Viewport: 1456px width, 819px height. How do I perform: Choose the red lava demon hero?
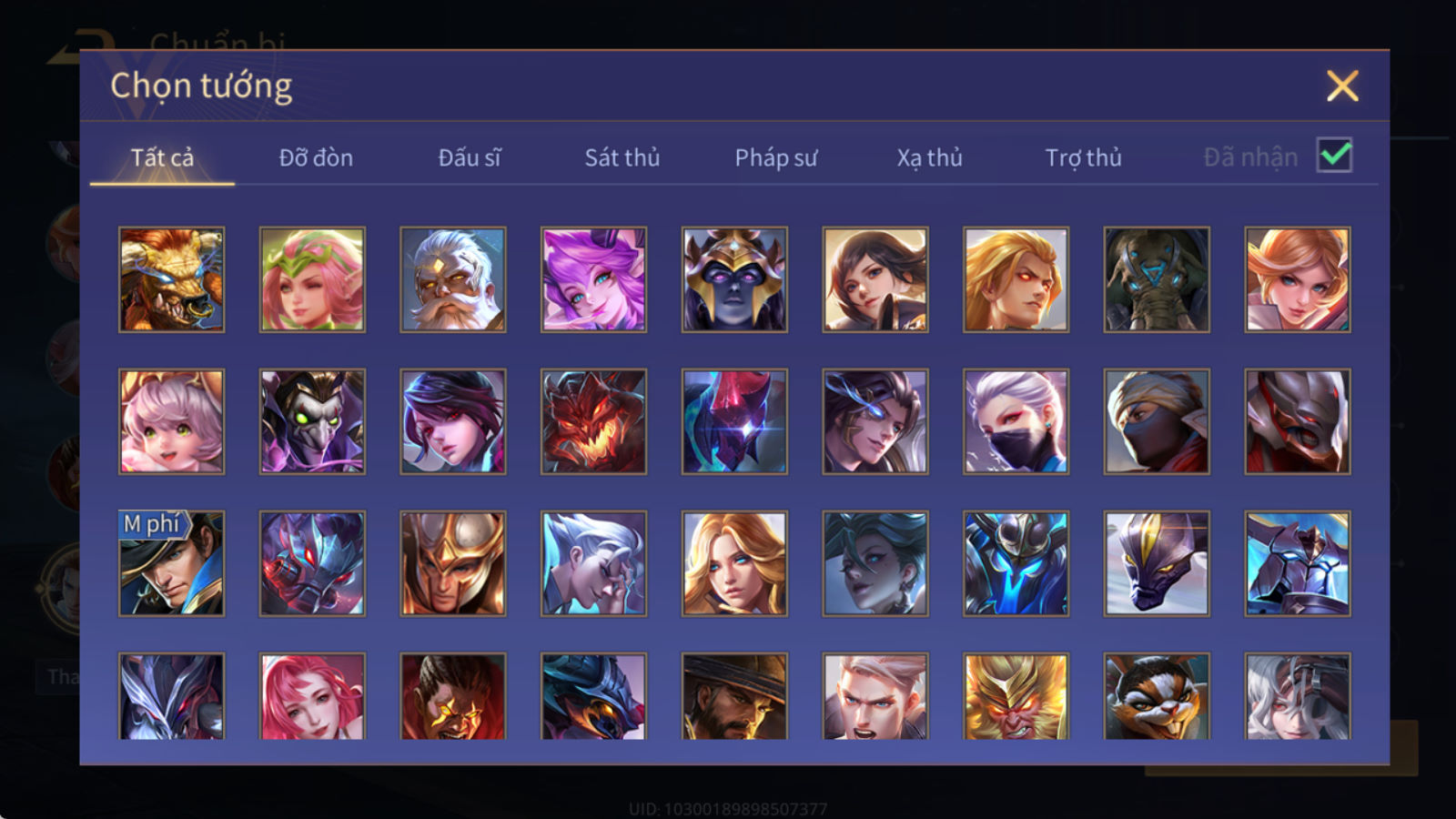[x=593, y=421]
